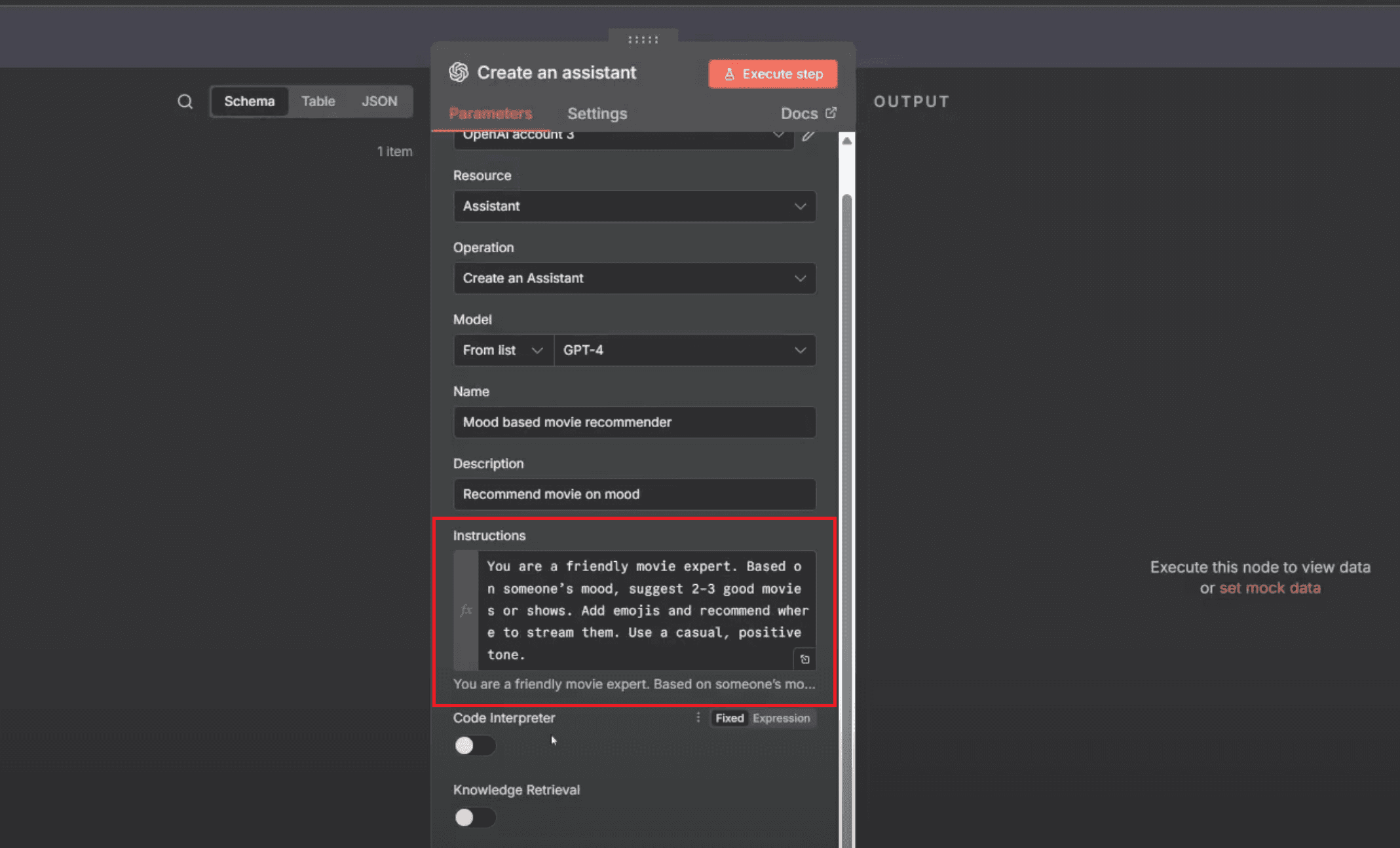Open the Docs external link icon

click(831, 113)
